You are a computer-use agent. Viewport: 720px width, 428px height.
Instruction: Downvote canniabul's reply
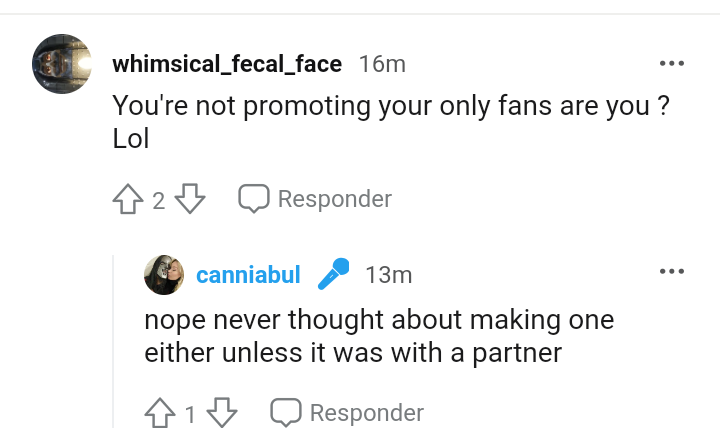pos(222,413)
